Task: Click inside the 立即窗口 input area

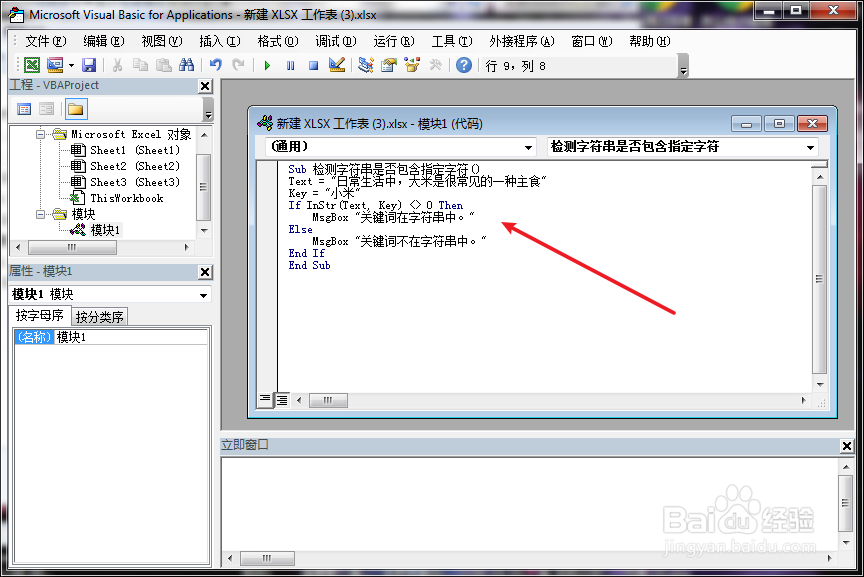Action: (x=529, y=504)
